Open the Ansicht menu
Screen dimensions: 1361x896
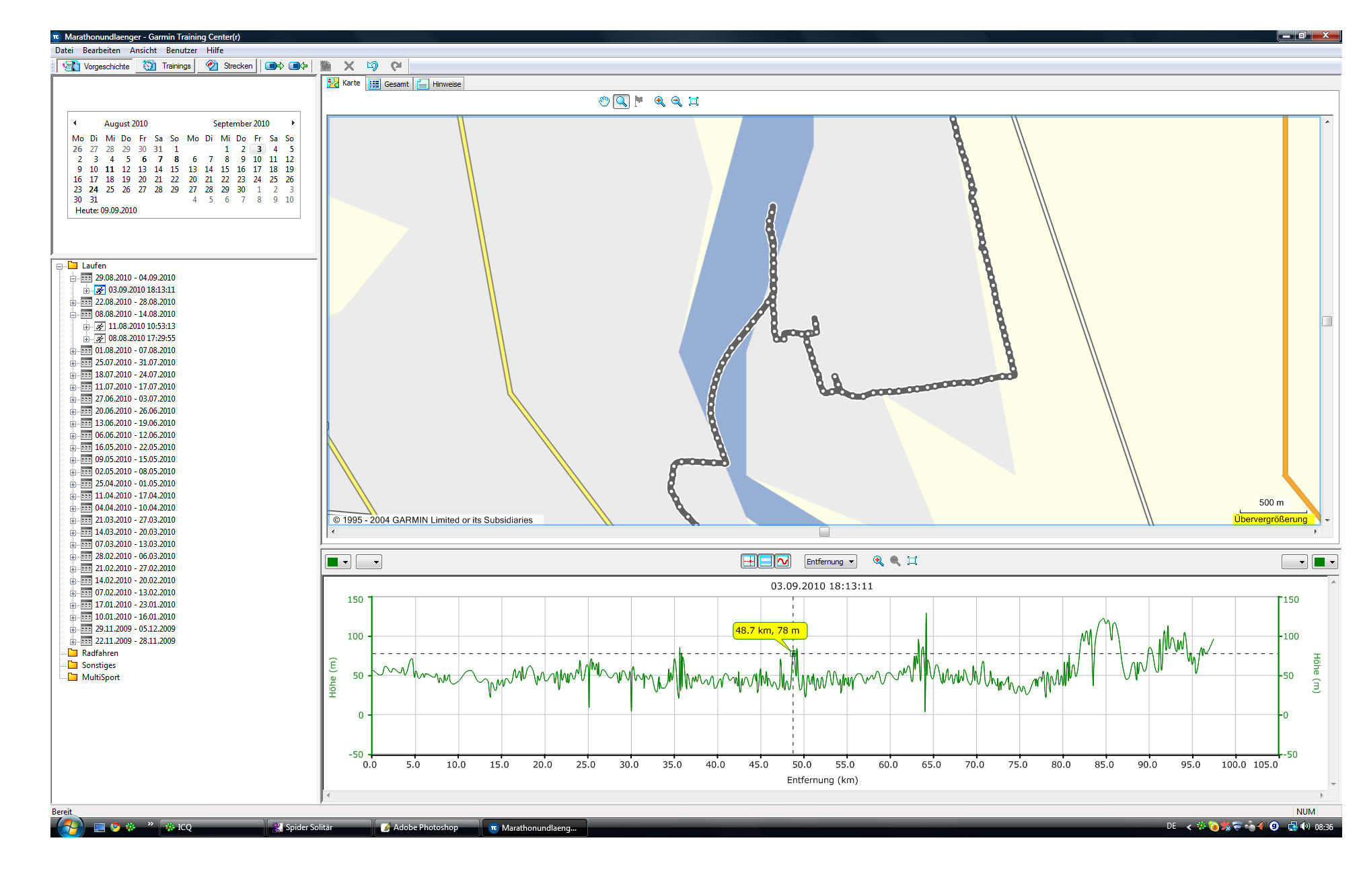pos(143,50)
